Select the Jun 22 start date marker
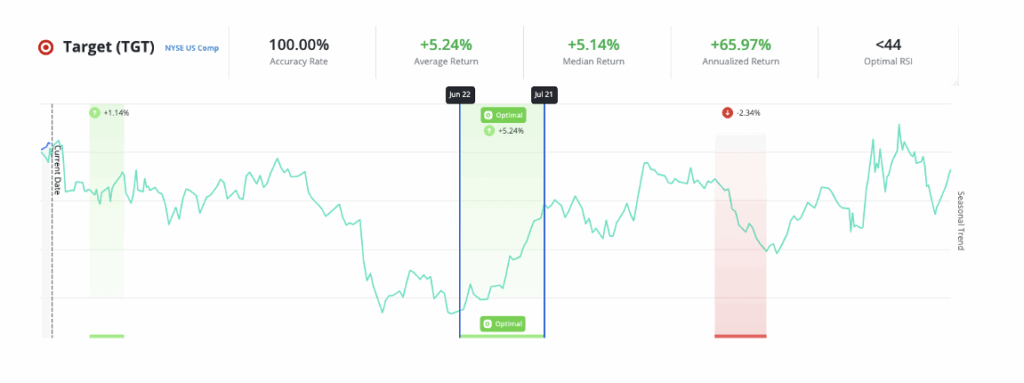 point(459,94)
